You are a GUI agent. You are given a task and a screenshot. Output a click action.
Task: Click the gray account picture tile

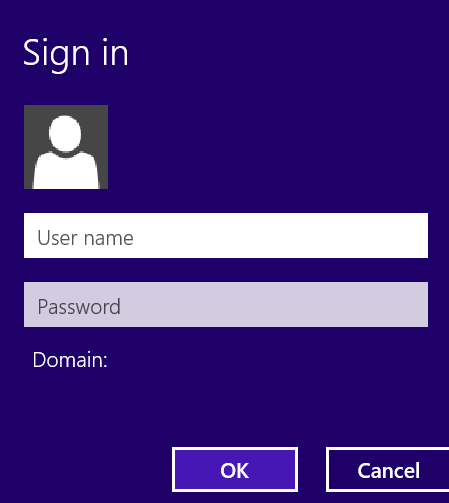click(x=66, y=147)
